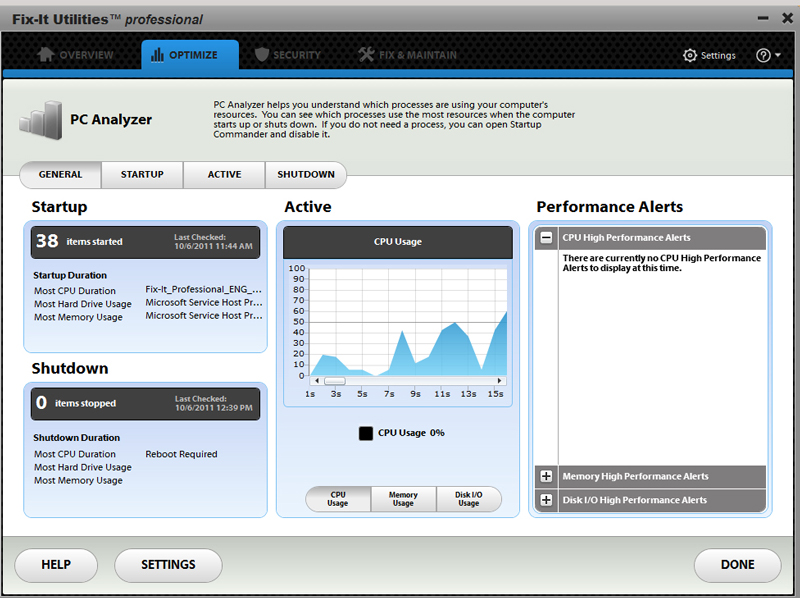Click the left scroll arrow under the chart

316,381
